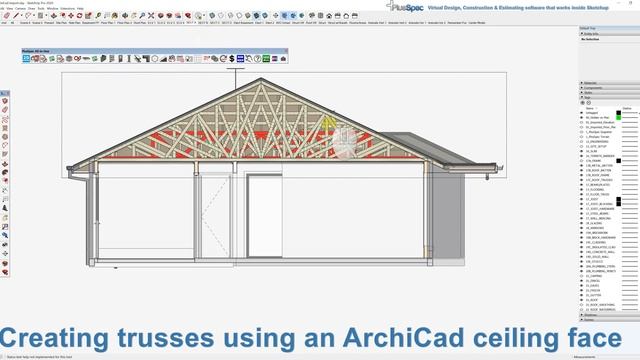Click the refresh arrow icon in PlusSpec toolbar
Viewport: 640px width, 360px height.
(223, 59)
